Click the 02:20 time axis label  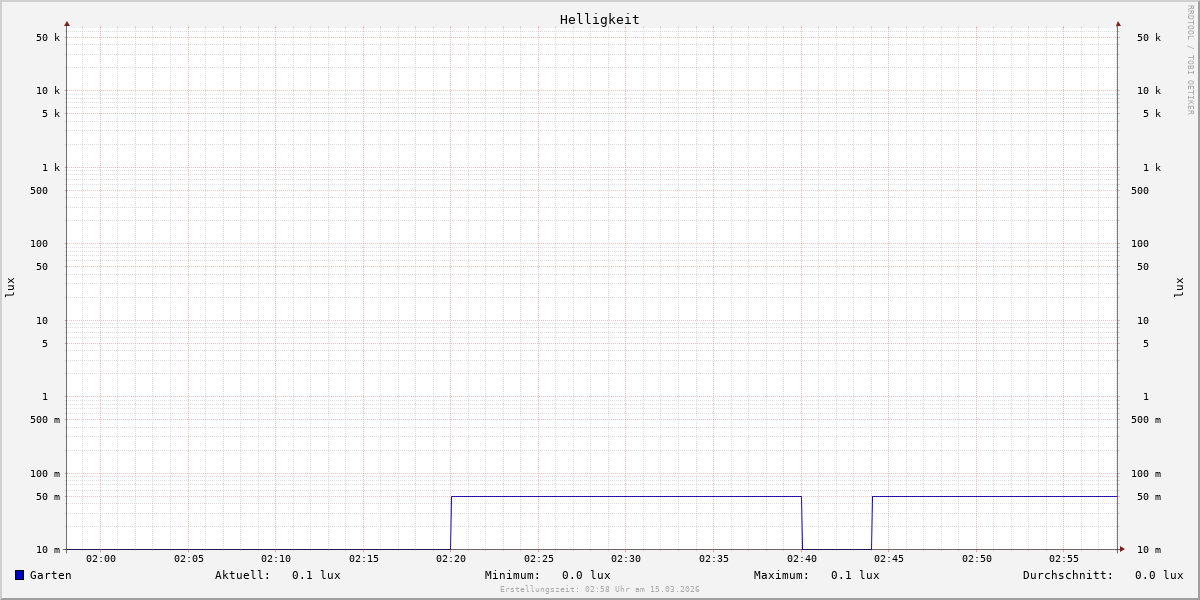pos(451,559)
